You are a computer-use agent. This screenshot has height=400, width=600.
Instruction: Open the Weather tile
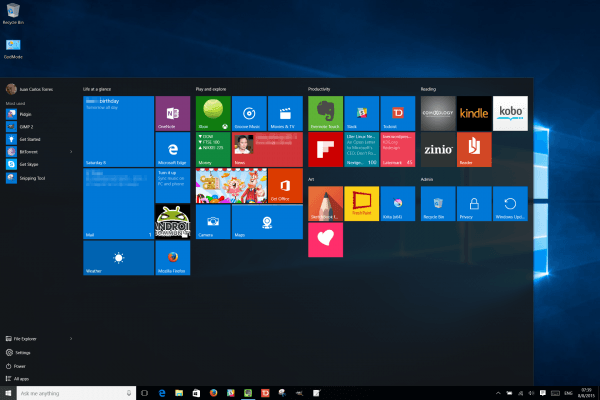pos(119,258)
